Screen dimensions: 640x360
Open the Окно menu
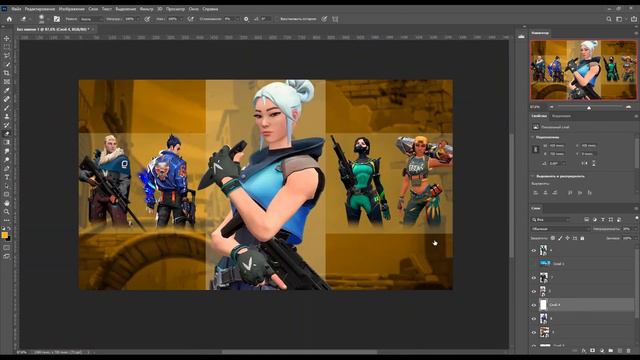(193, 9)
